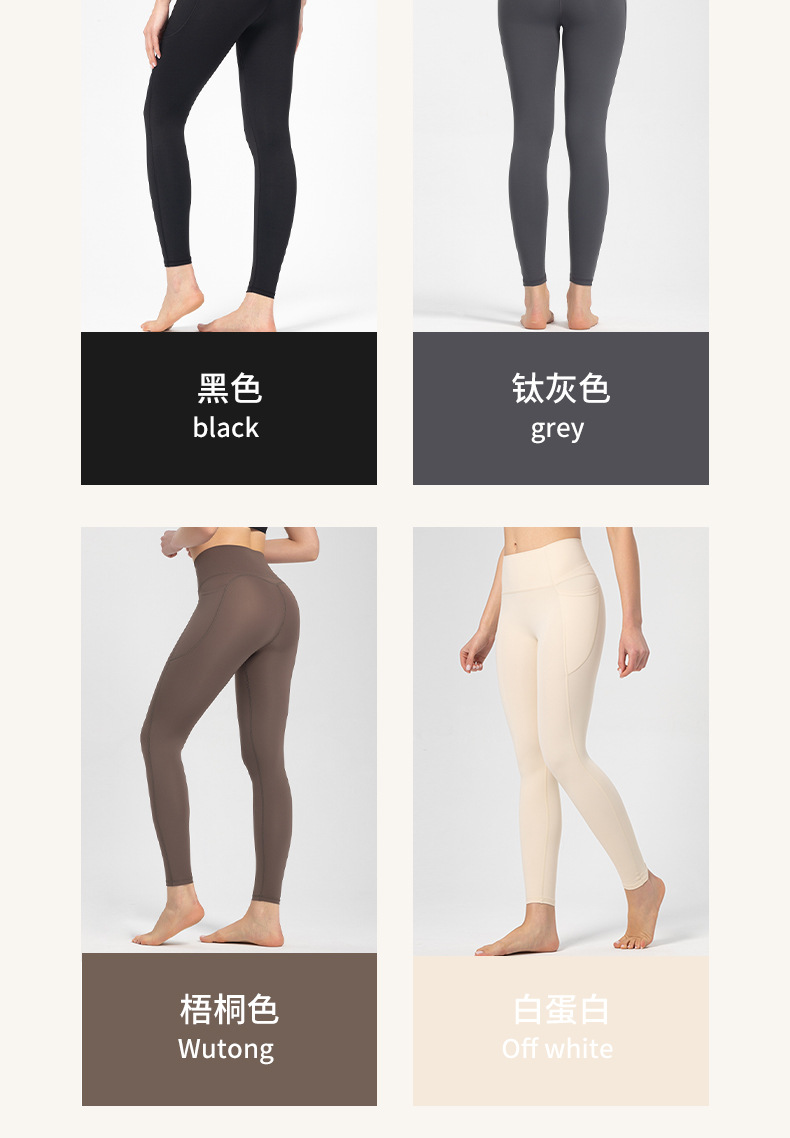The width and height of the screenshot is (790, 1138).
Task: Choose the cream off-white color swatch block
Action: tap(561, 1031)
